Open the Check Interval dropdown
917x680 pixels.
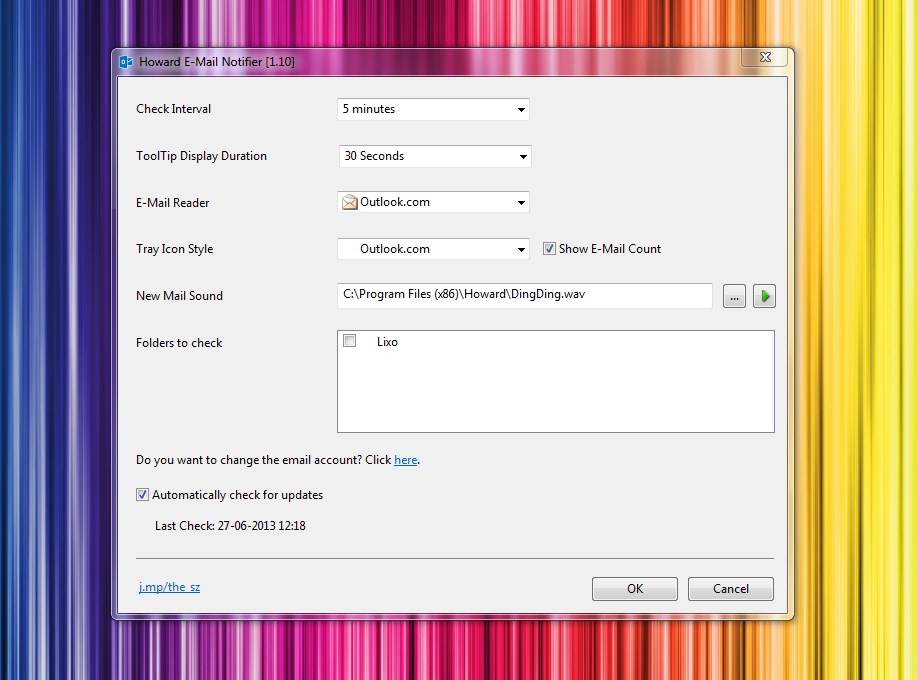point(433,109)
